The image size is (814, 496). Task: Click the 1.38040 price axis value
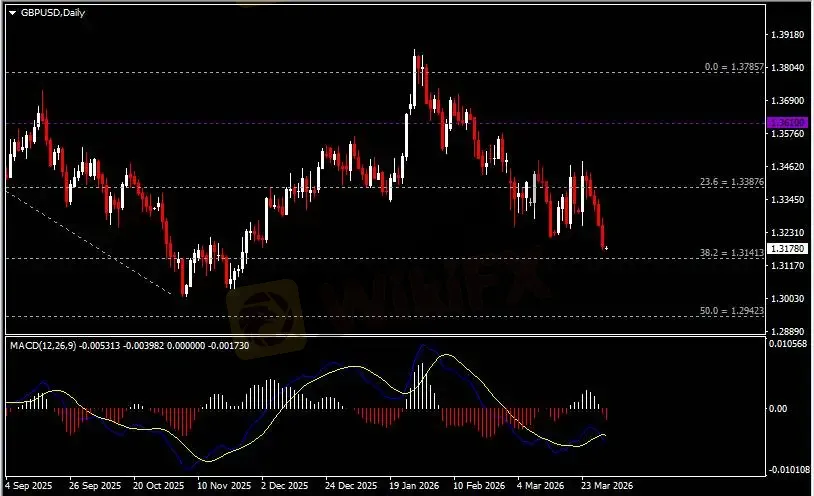[788, 68]
